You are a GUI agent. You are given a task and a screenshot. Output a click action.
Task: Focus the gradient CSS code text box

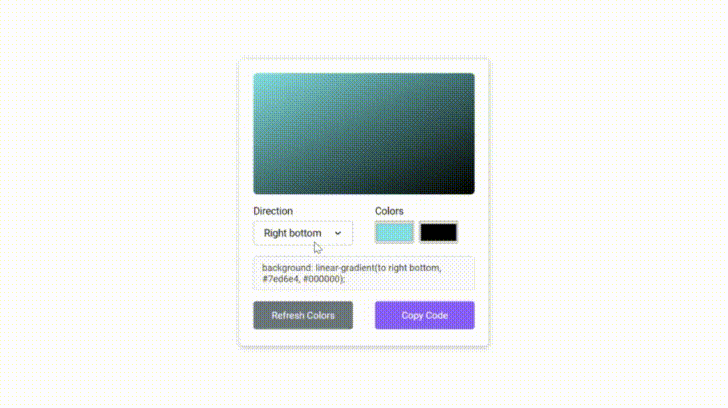coord(364,273)
